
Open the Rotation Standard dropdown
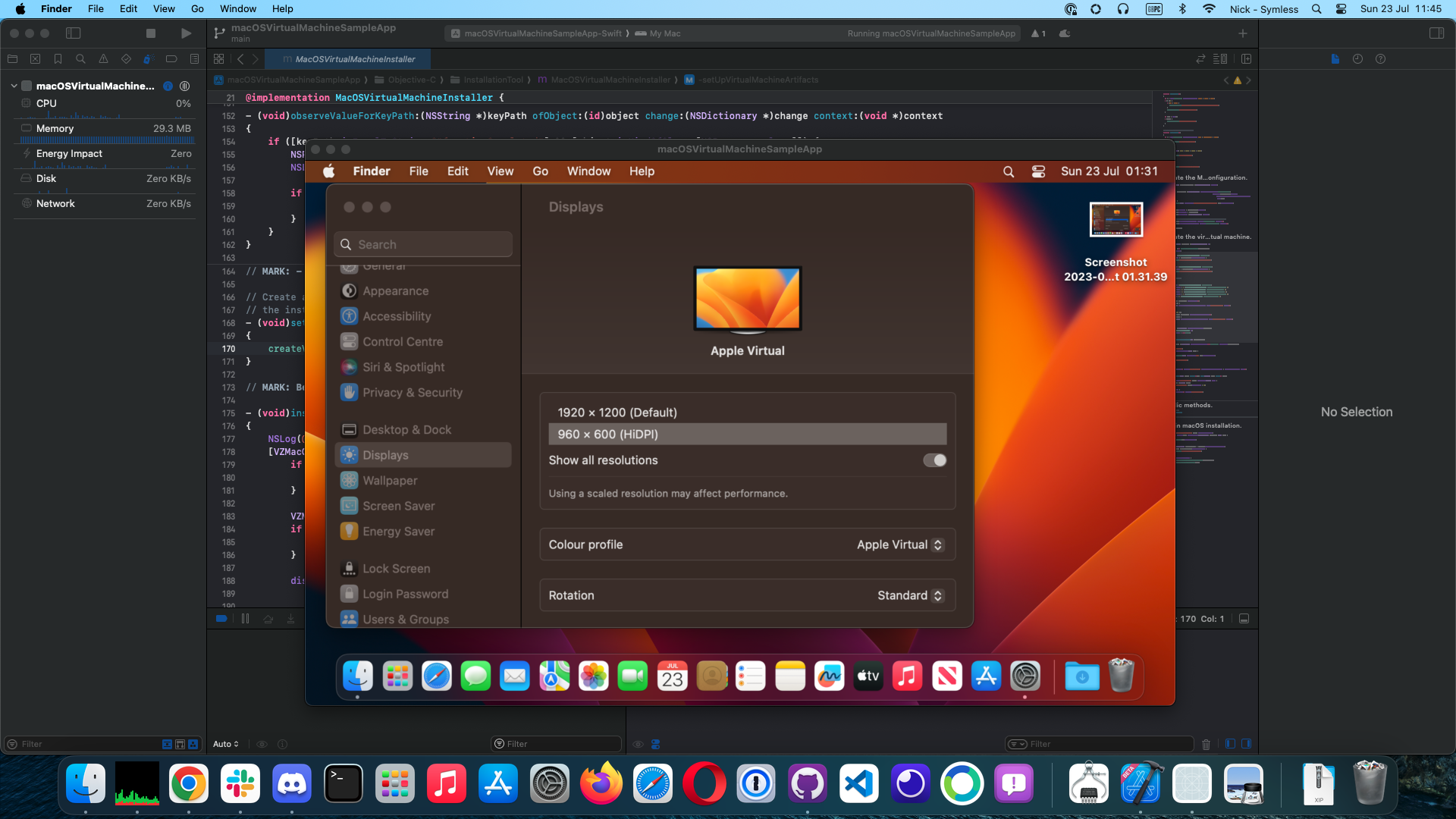pyautogui.click(x=909, y=595)
